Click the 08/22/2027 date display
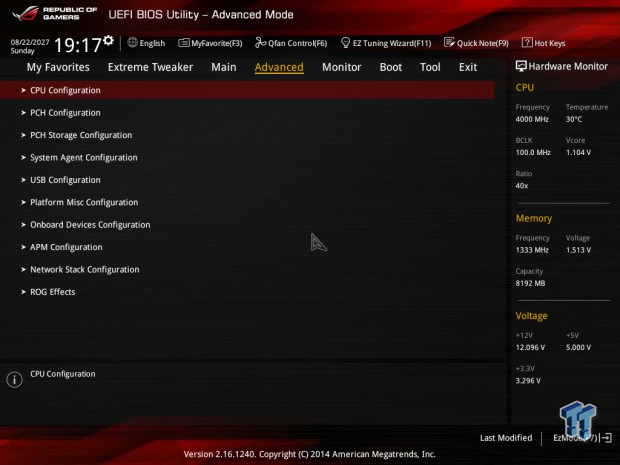 pyautogui.click(x=30, y=42)
